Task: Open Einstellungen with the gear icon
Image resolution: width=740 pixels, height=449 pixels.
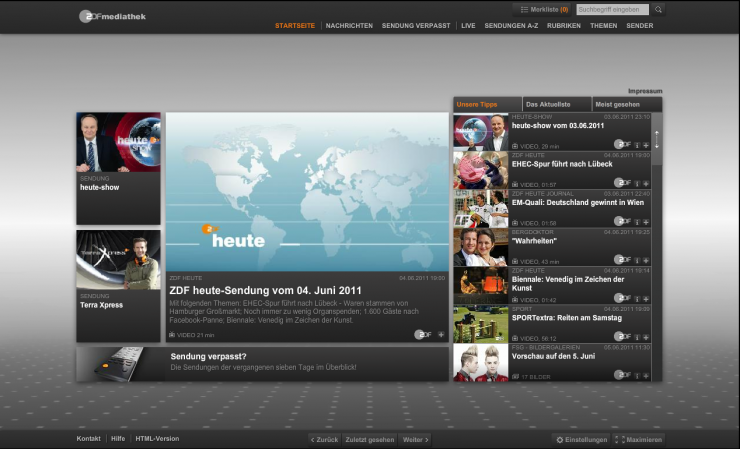Action: [x=581, y=440]
